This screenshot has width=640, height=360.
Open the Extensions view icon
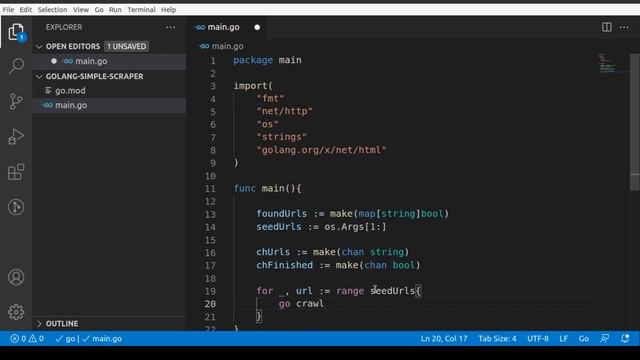coord(16,172)
